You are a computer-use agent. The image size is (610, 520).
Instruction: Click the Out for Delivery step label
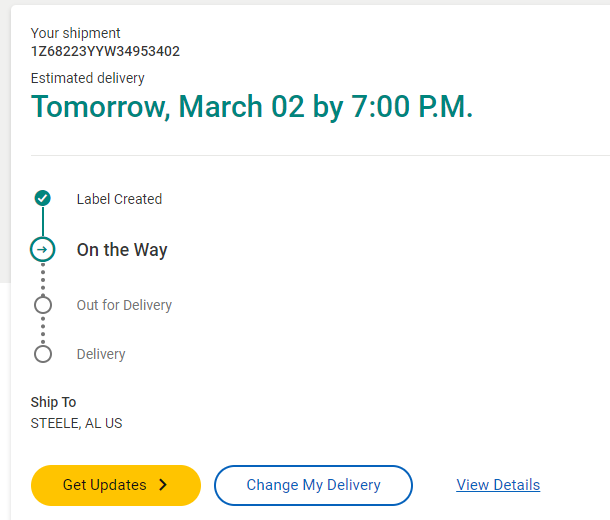tap(124, 305)
